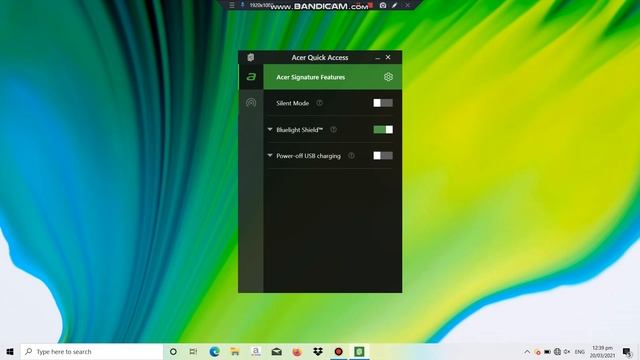Screen dimensions: 640x360
Task: Click the taskbar search box
Action: [92, 351]
